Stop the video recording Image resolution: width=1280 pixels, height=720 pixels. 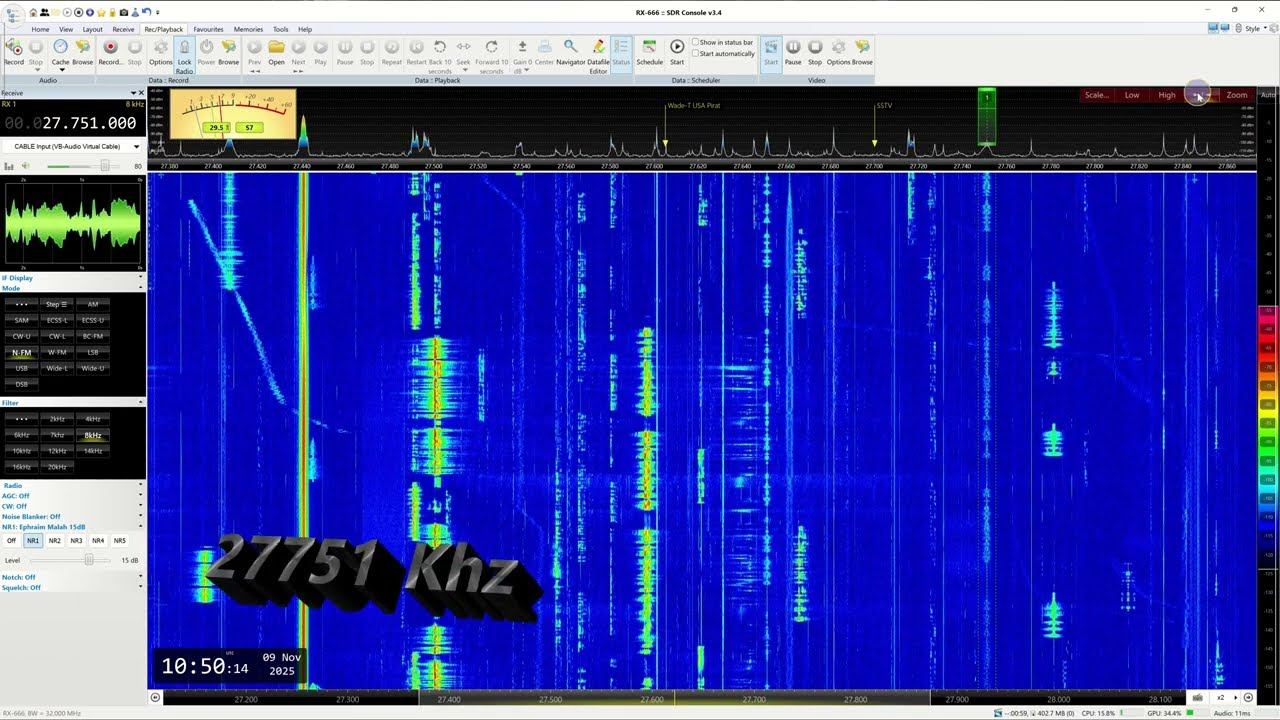[815, 52]
